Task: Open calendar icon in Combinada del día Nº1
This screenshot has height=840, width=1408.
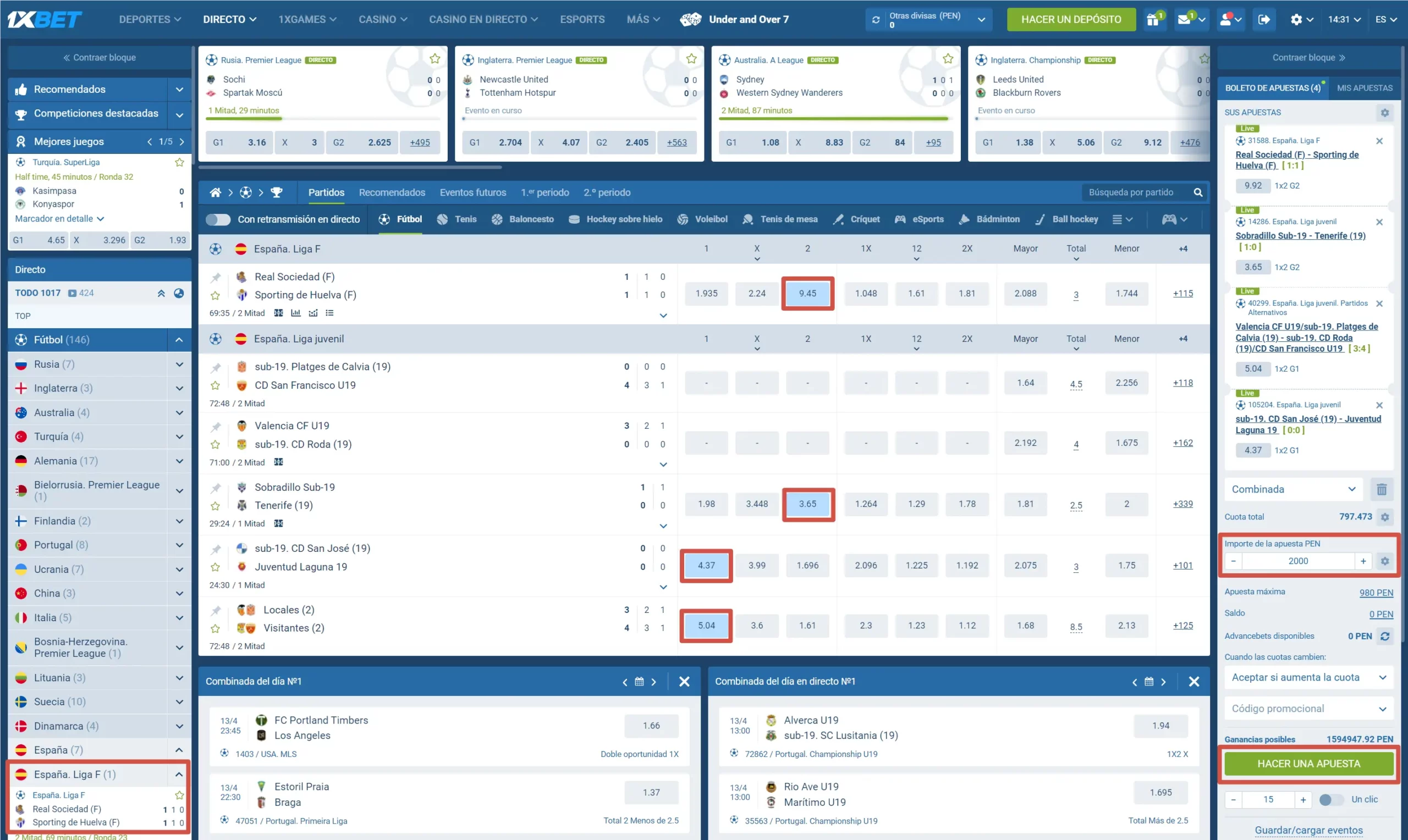Action: [639, 682]
